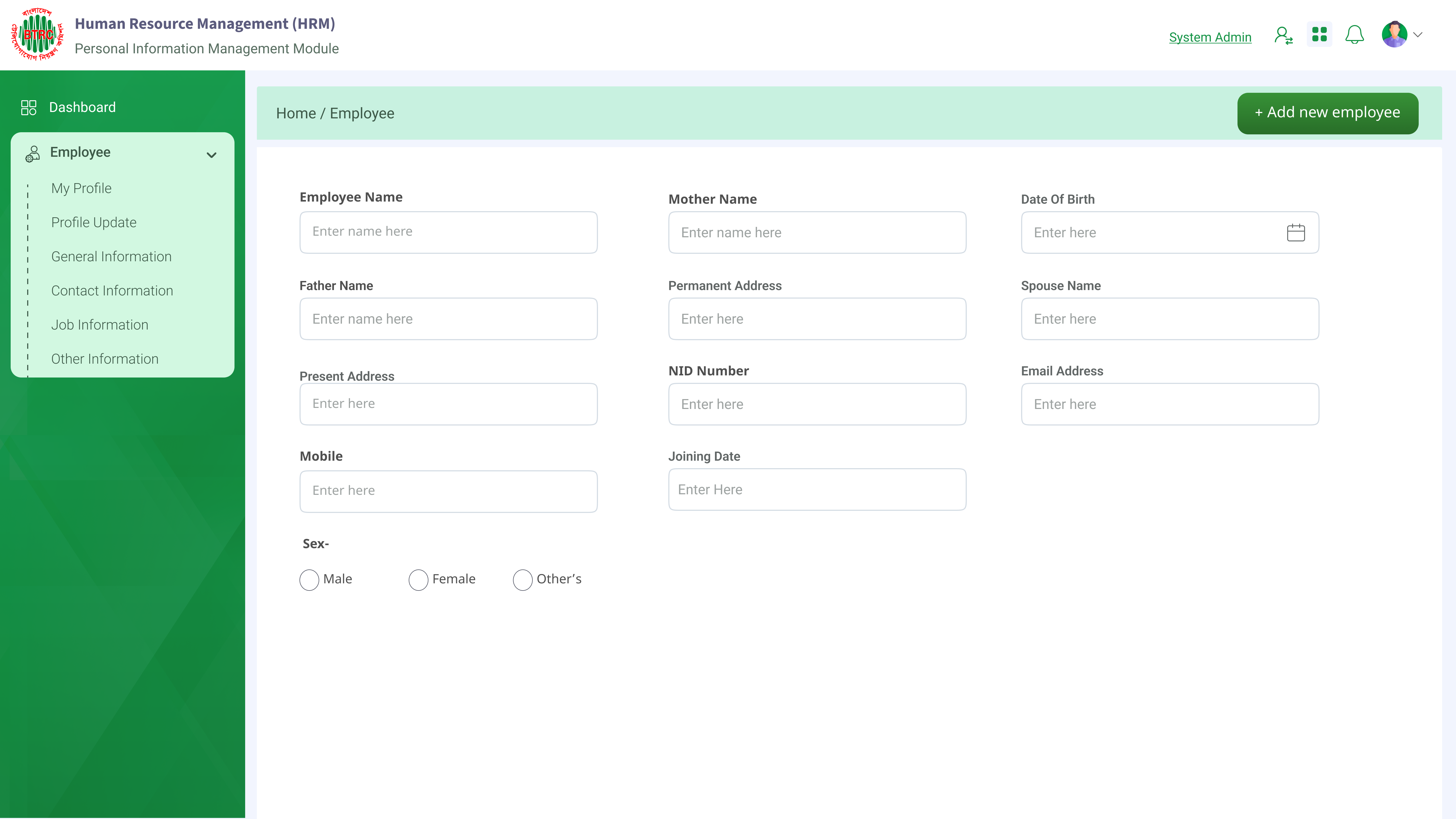Collapse the Employee sidebar section
Viewport: 1456px width, 819px height.
(x=211, y=155)
